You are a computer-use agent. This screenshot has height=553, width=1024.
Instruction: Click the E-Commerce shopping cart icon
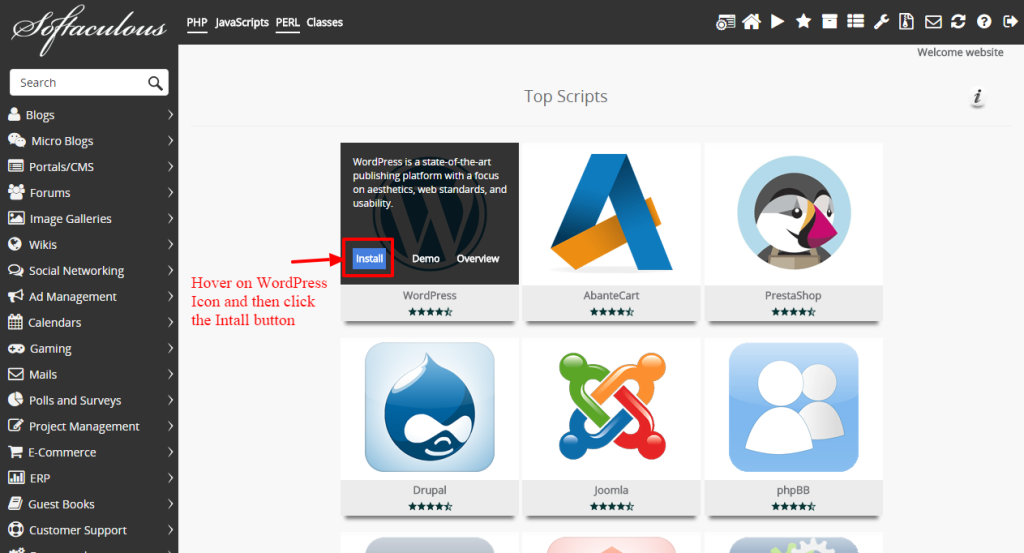[15, 452]
